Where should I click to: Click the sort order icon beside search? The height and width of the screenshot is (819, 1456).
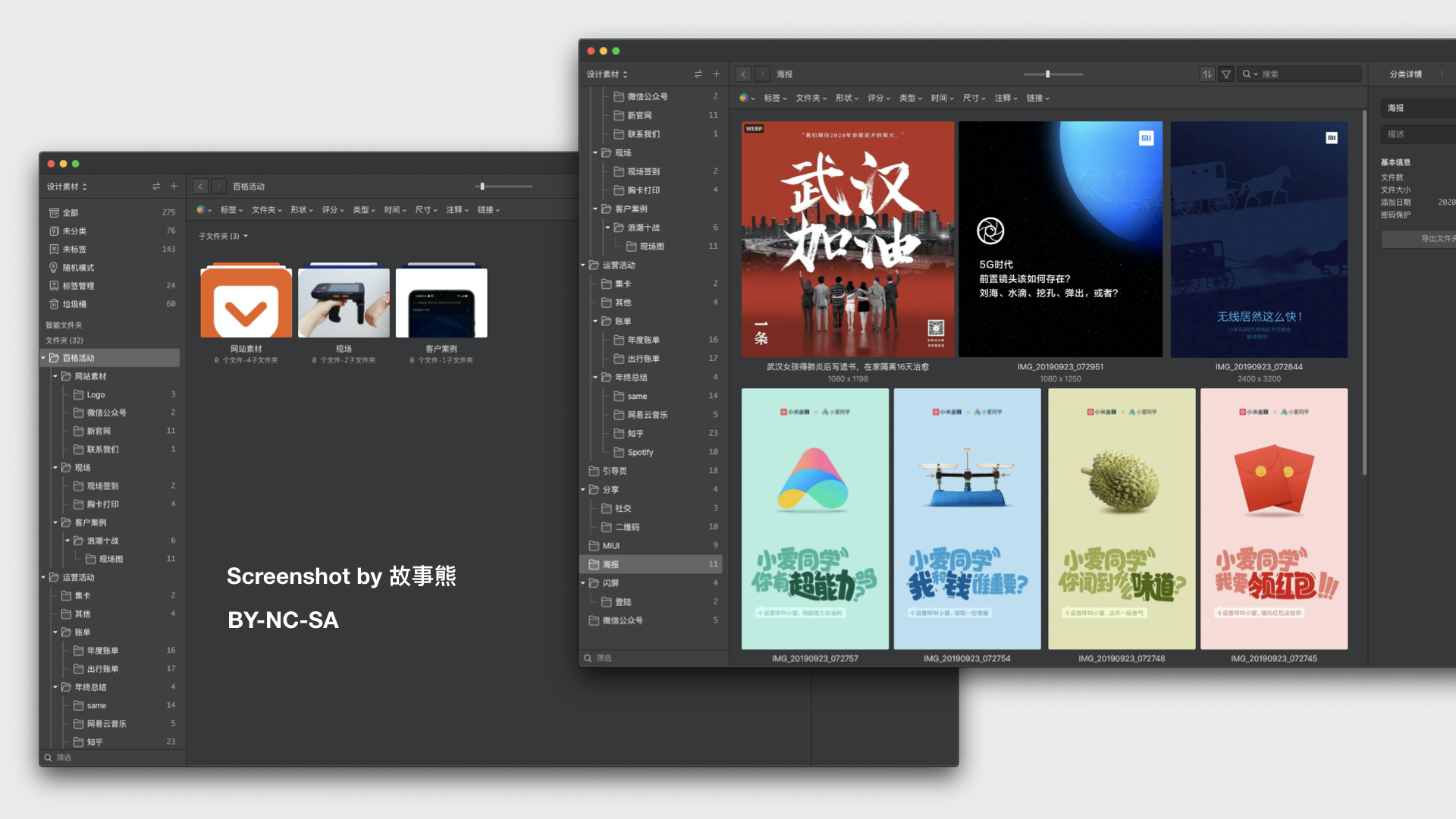click(1207, 74)
